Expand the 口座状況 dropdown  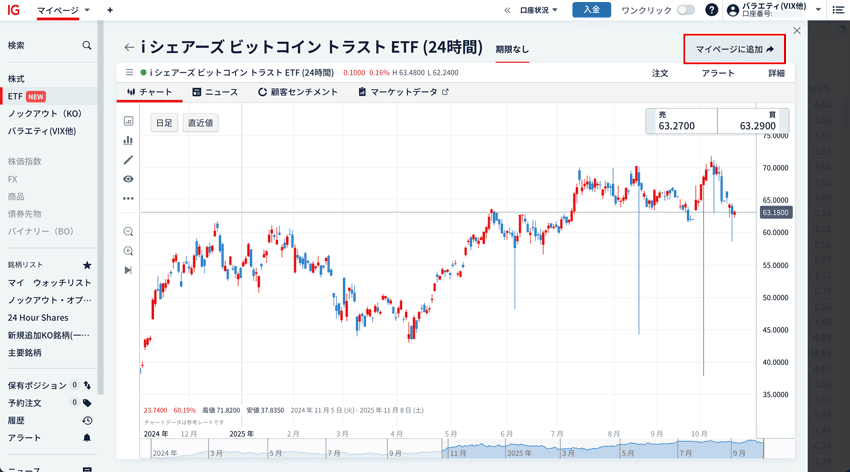click(x=539, y=10)
